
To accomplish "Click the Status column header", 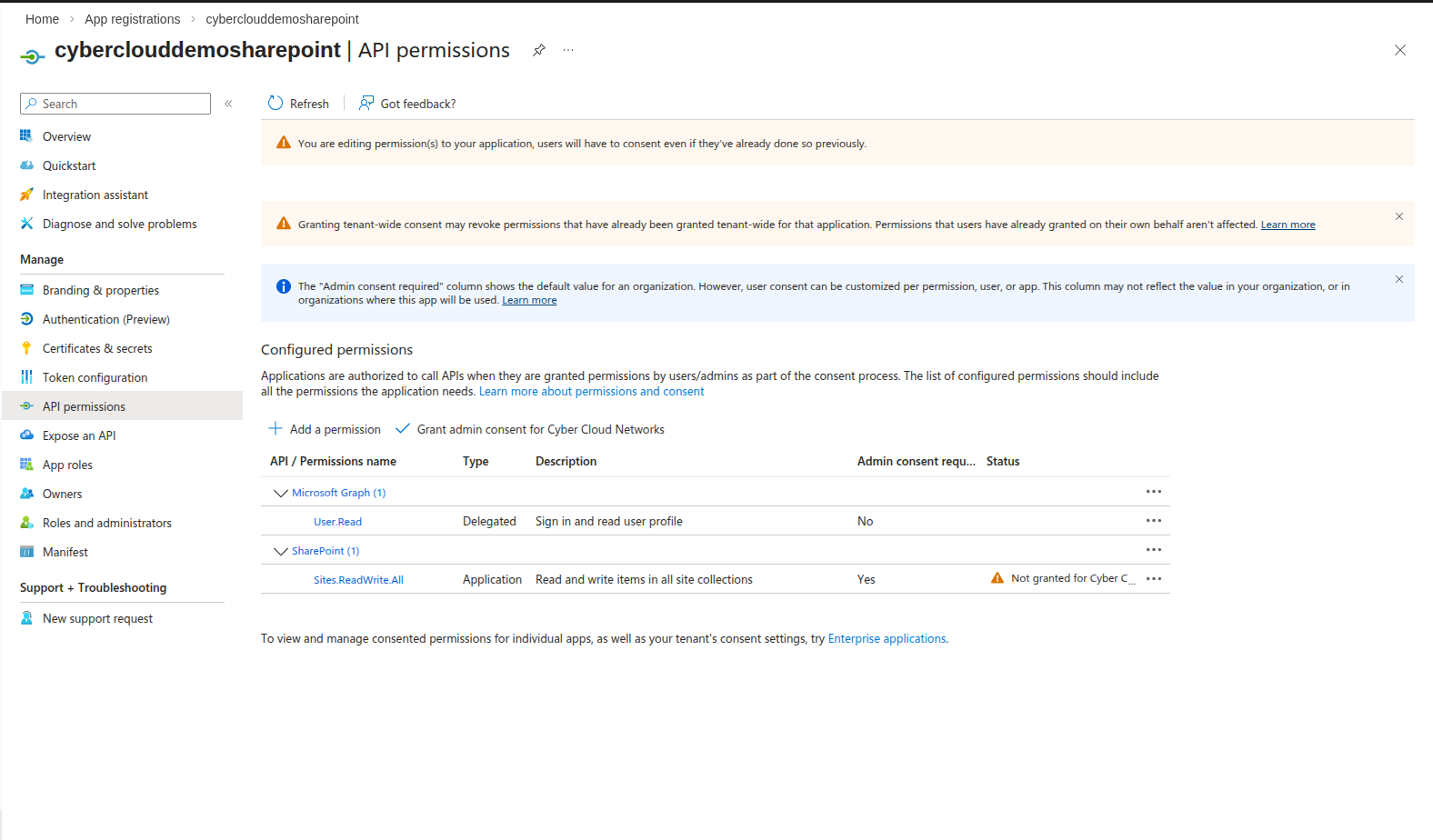I will pos(1003,462).
